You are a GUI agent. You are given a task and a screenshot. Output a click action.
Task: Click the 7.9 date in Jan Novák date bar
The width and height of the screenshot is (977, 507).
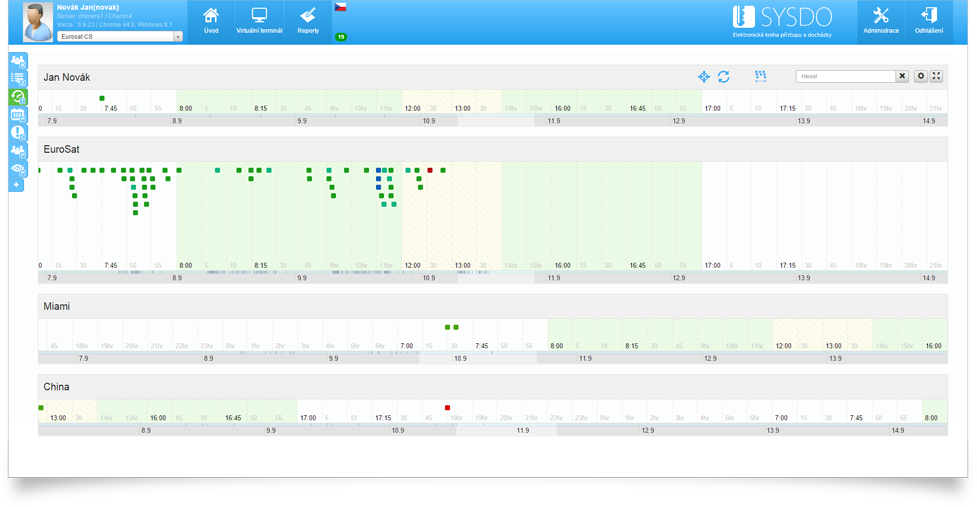(52, 121)
